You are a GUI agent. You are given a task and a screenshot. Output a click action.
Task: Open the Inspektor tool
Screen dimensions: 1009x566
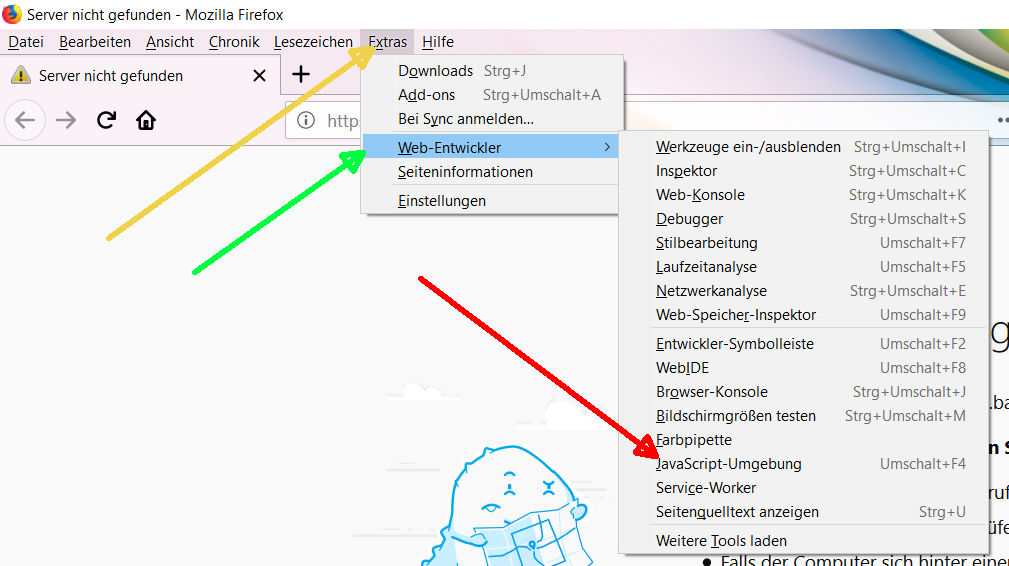click(804, 171)
